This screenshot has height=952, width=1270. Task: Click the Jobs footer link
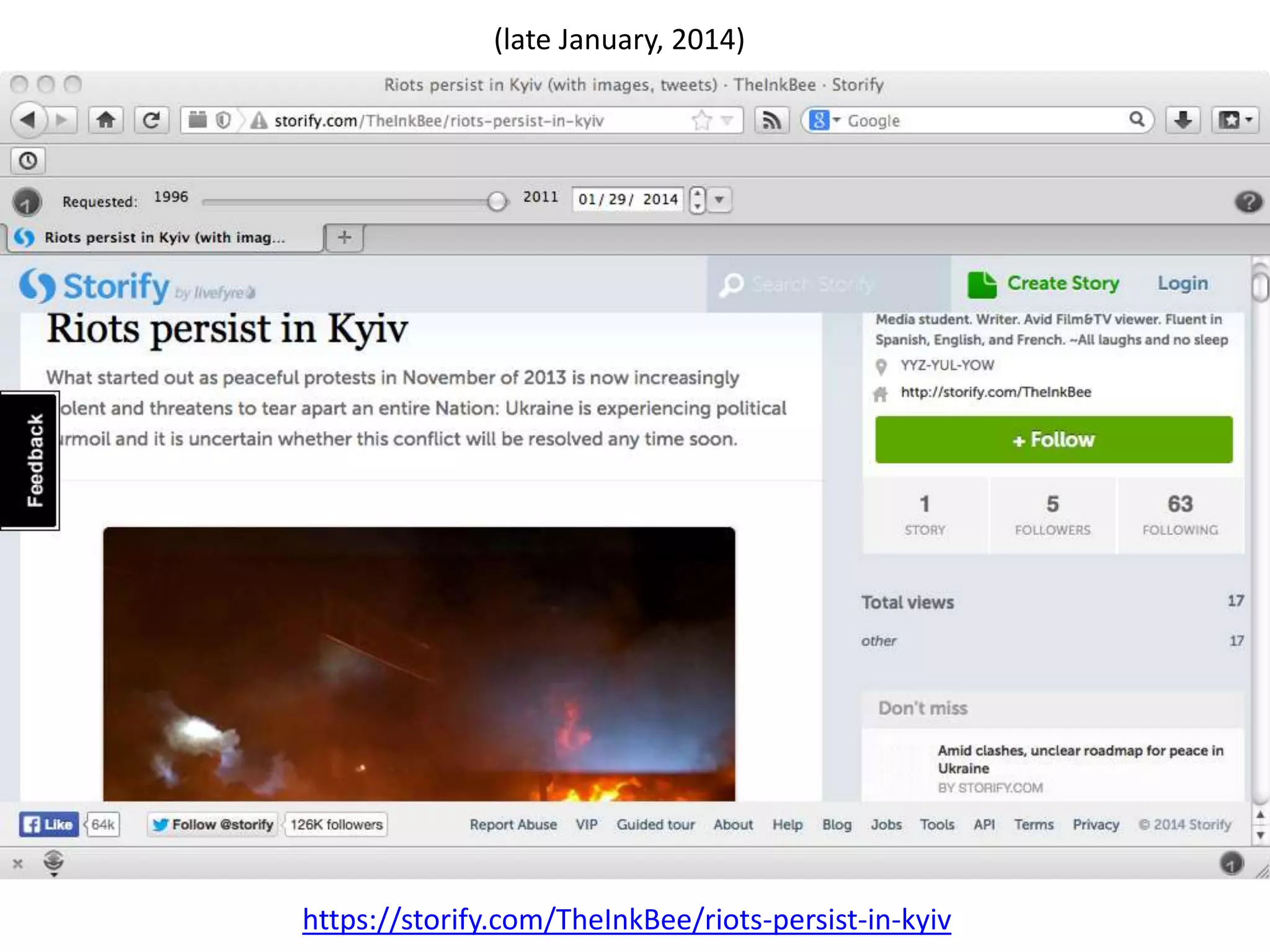886,825
